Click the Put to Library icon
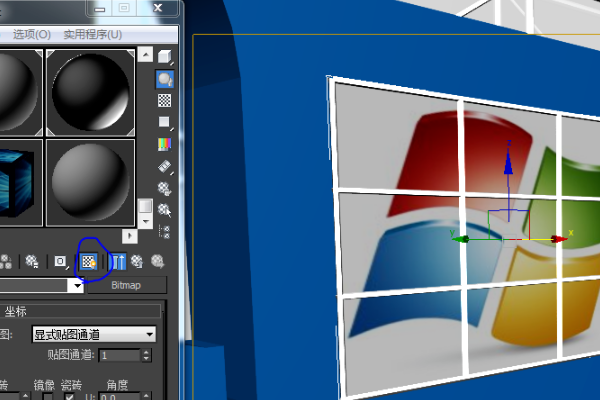 point(32,261)
